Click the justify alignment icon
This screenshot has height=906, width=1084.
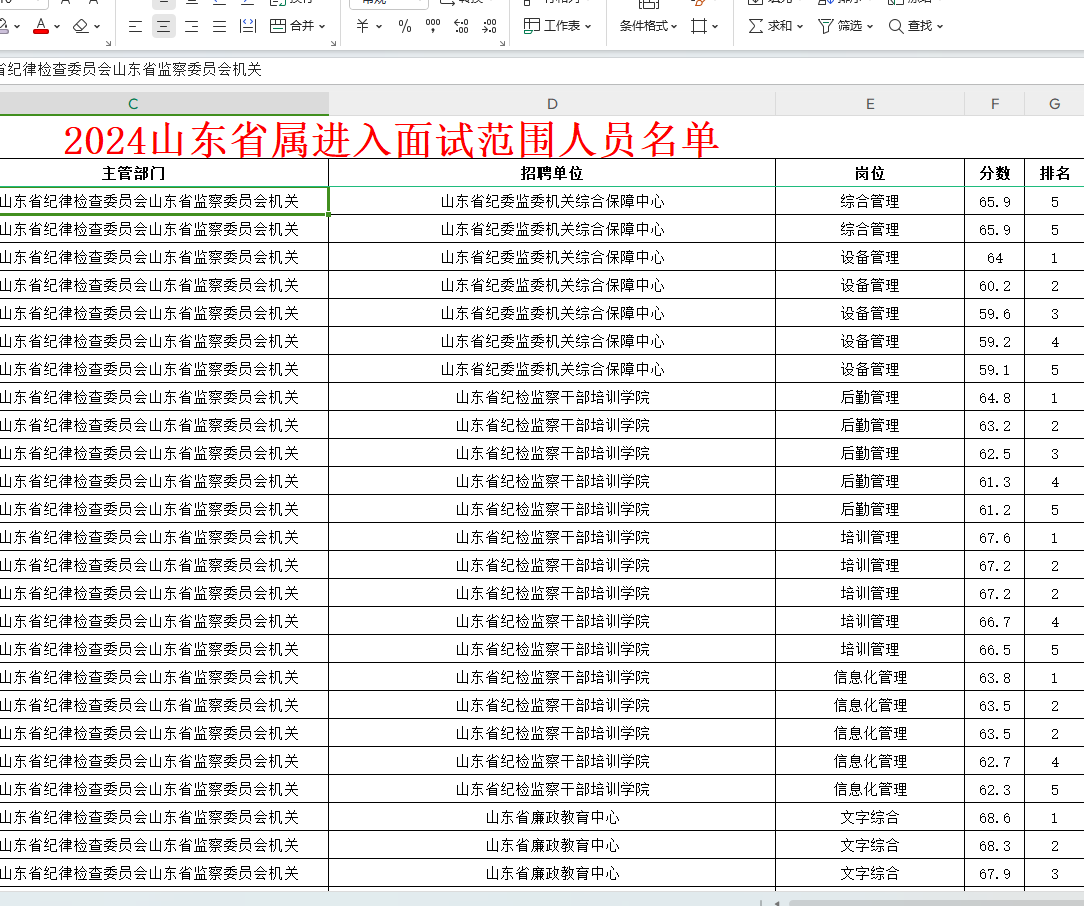point(219,26)
